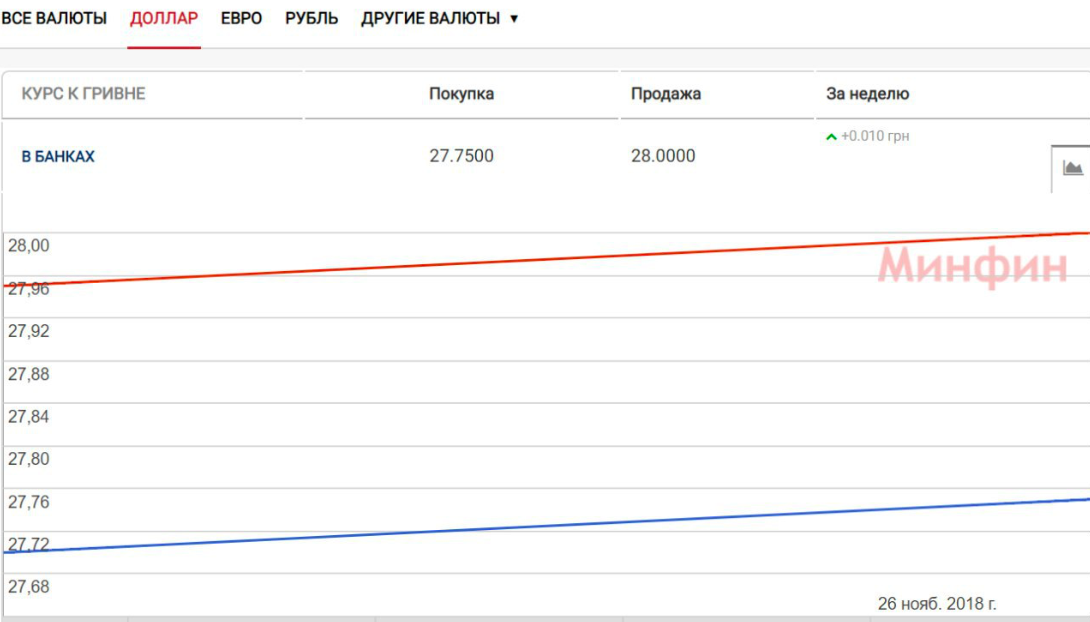Switch to the РУБЛЬ tab
This screenshot has width=1090, height=622.
click(311, 18)
